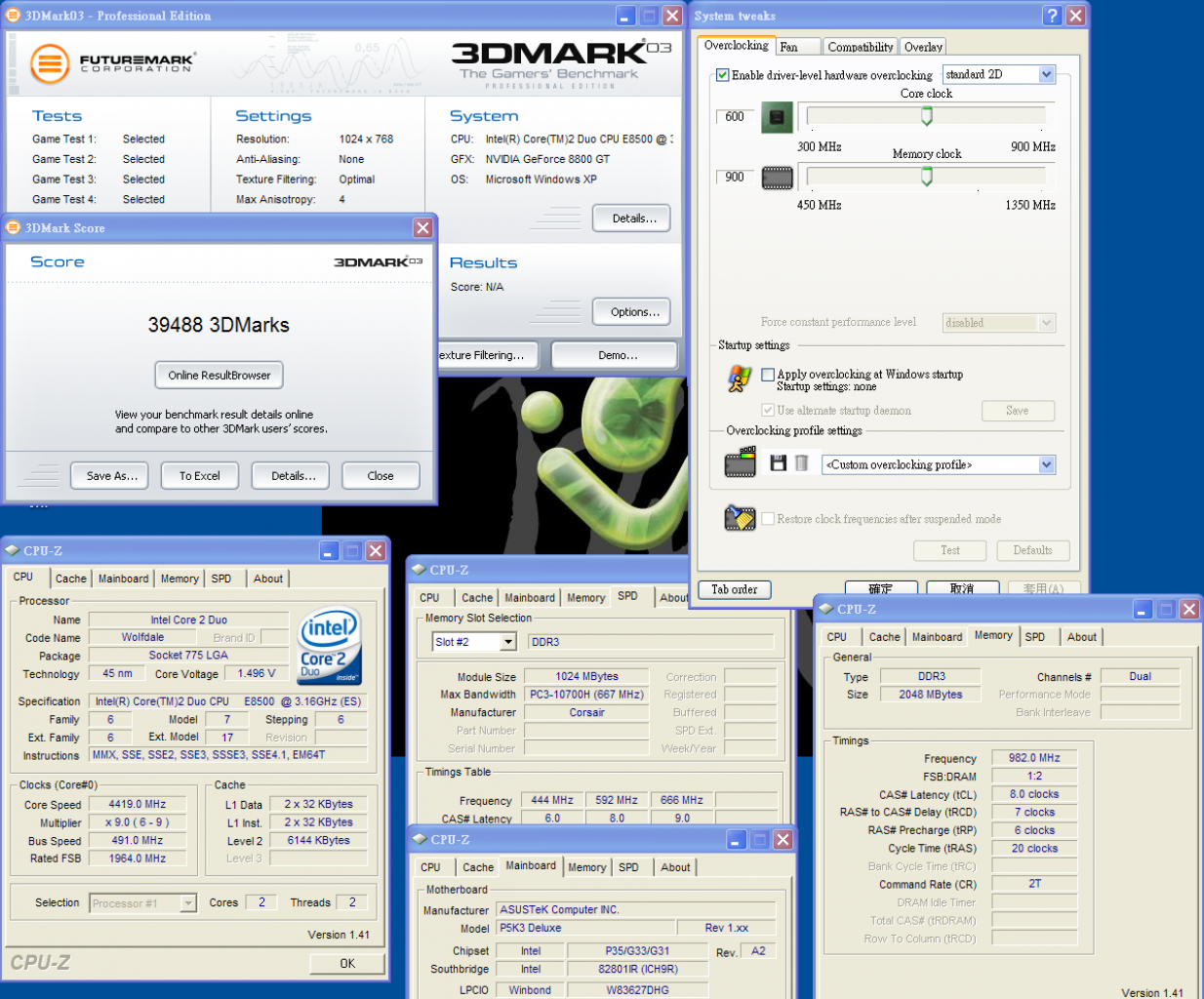Click the Intel Core 2 Duo logo in CPU-Z

tap(330, 645)
